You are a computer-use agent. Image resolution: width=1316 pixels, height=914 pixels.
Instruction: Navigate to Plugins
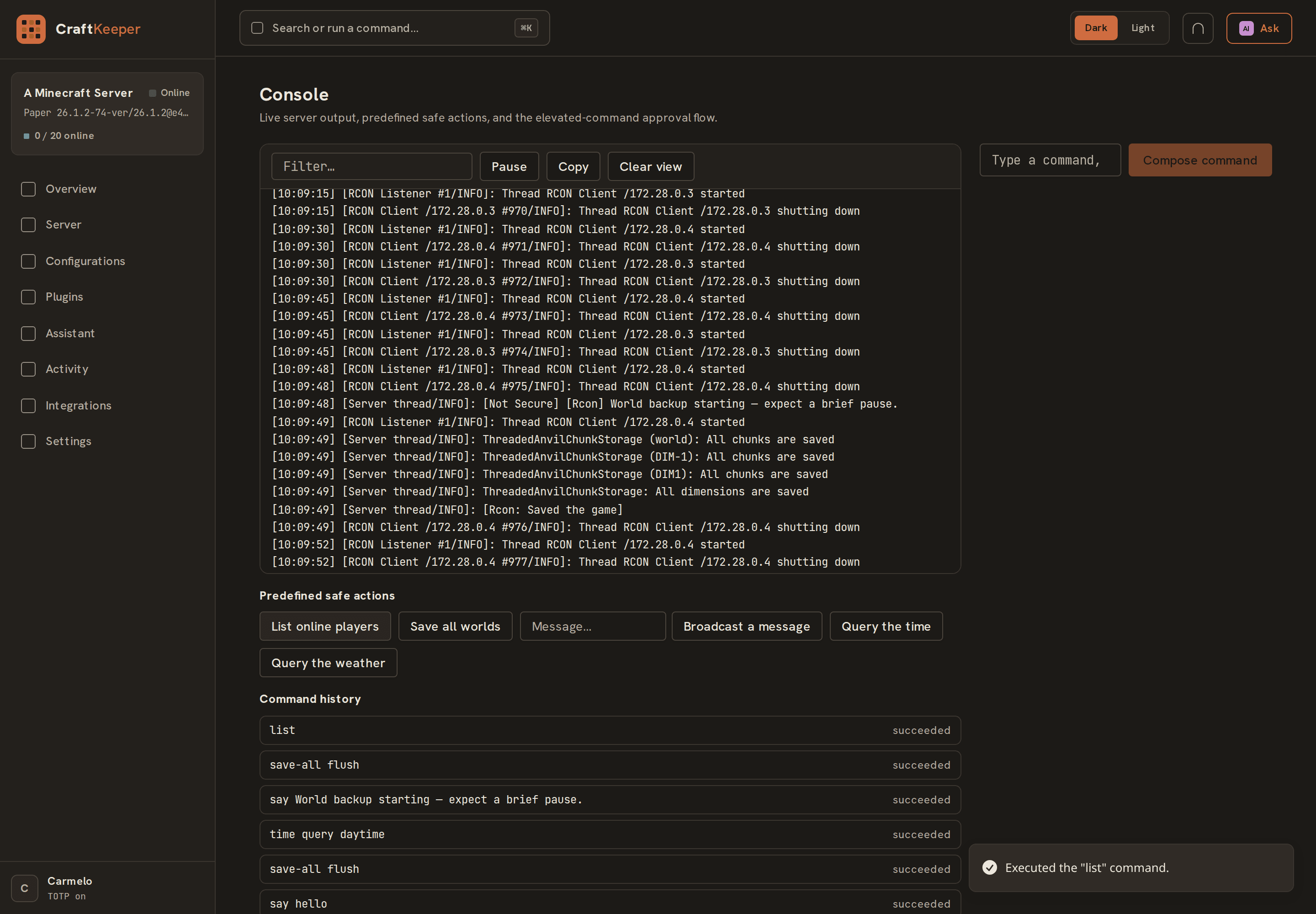point(107,297)
